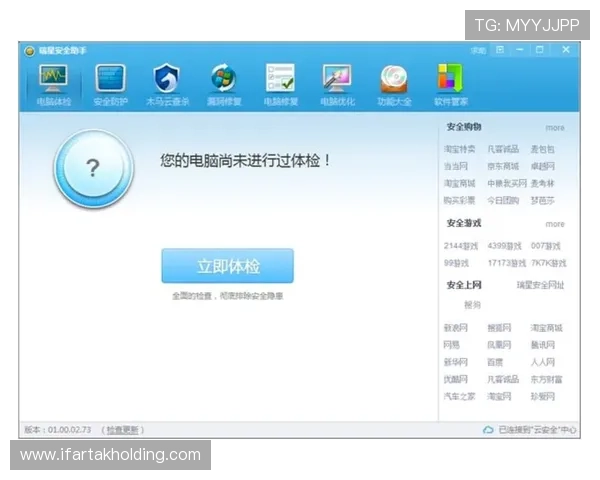
Task: Open more links beside 安全购物
Action: pyautogui.click(x=555, y=128)
